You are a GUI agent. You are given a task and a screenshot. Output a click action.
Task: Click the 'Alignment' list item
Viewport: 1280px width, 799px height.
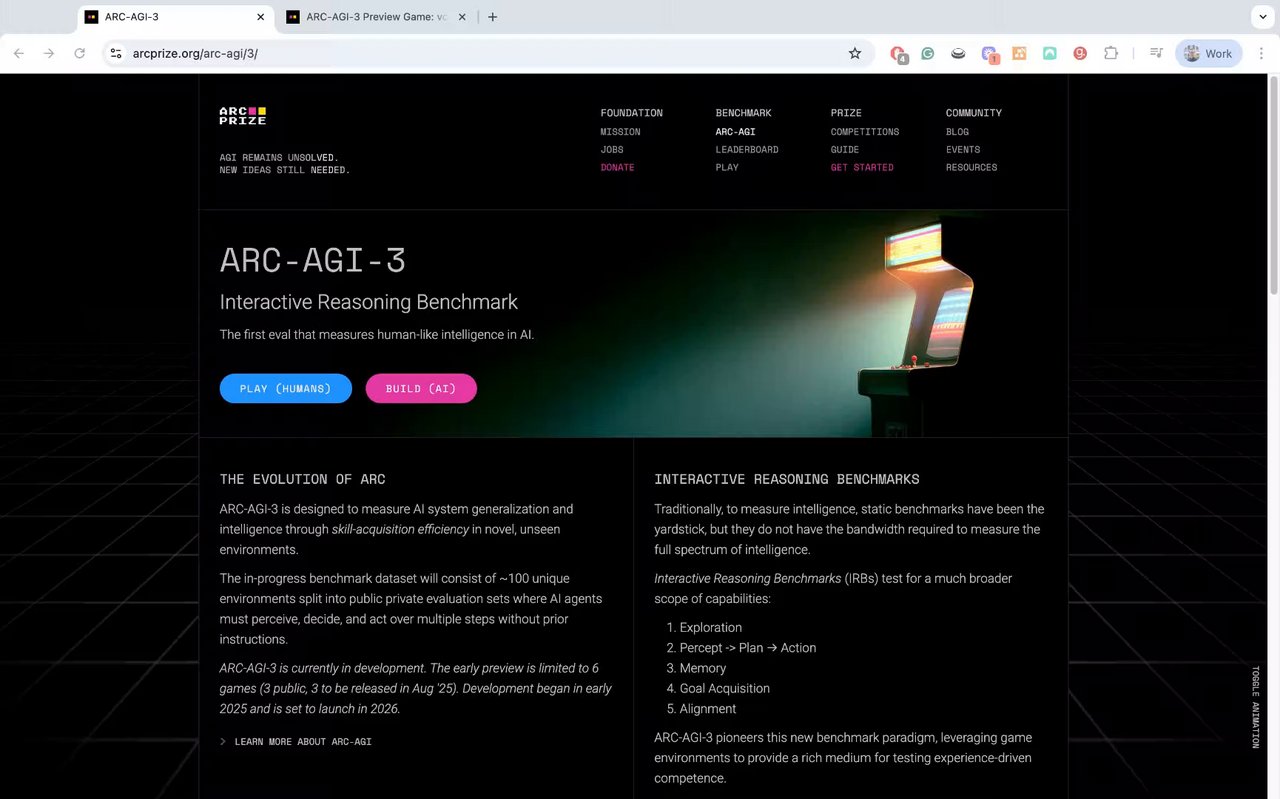(x=707, y=709)
